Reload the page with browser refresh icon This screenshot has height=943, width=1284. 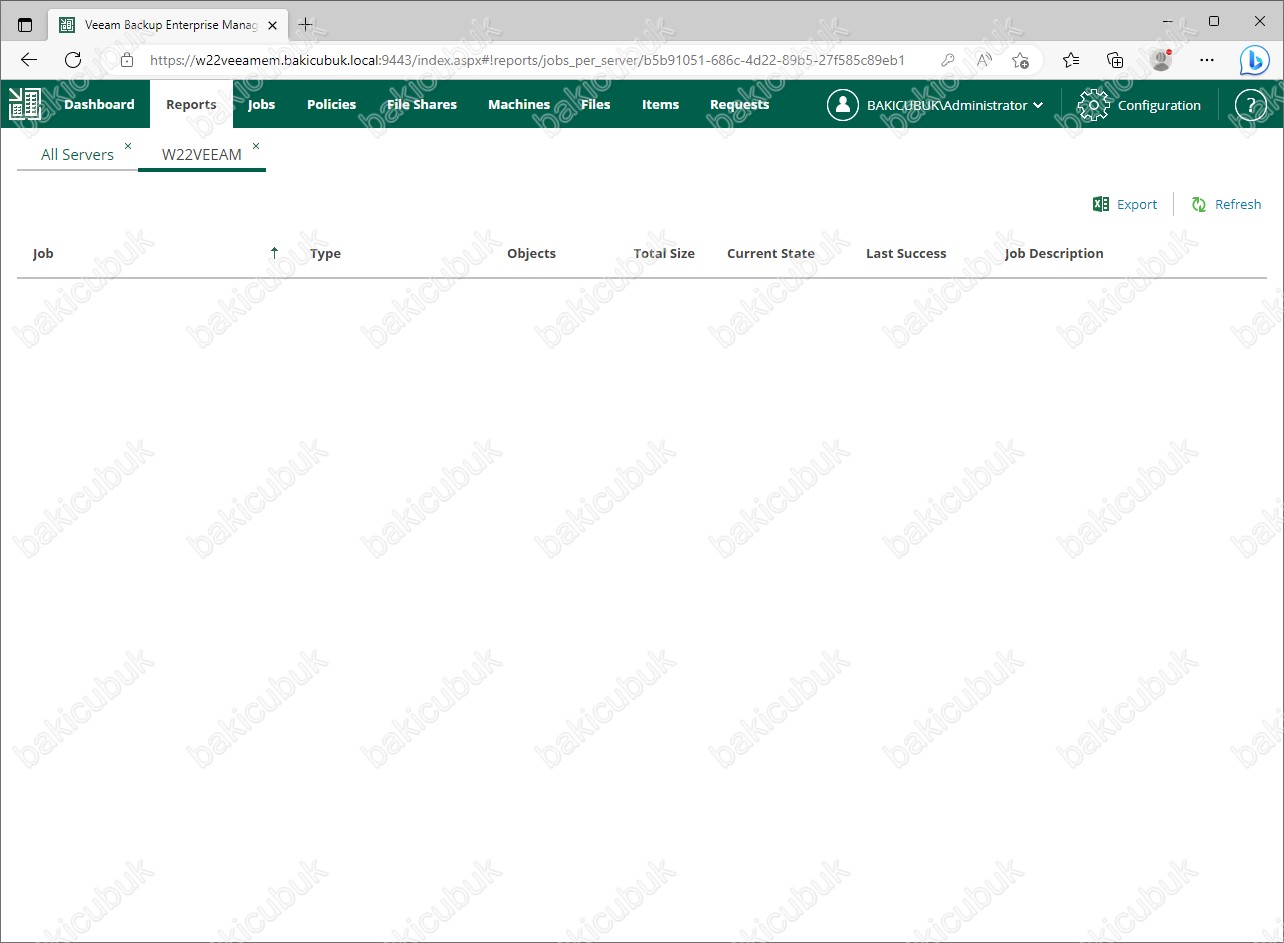pyautogui.click(x=73, y=60)
